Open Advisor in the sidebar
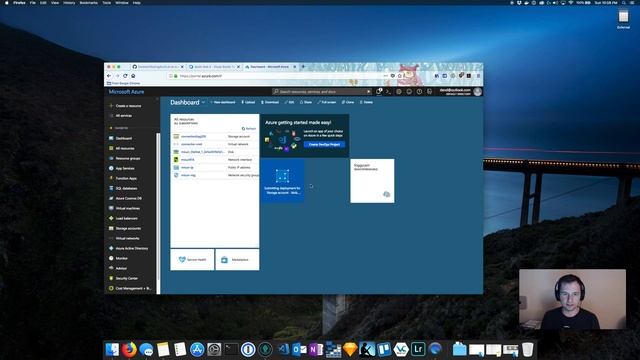This screenshot has height=360, width=640. 119,268
